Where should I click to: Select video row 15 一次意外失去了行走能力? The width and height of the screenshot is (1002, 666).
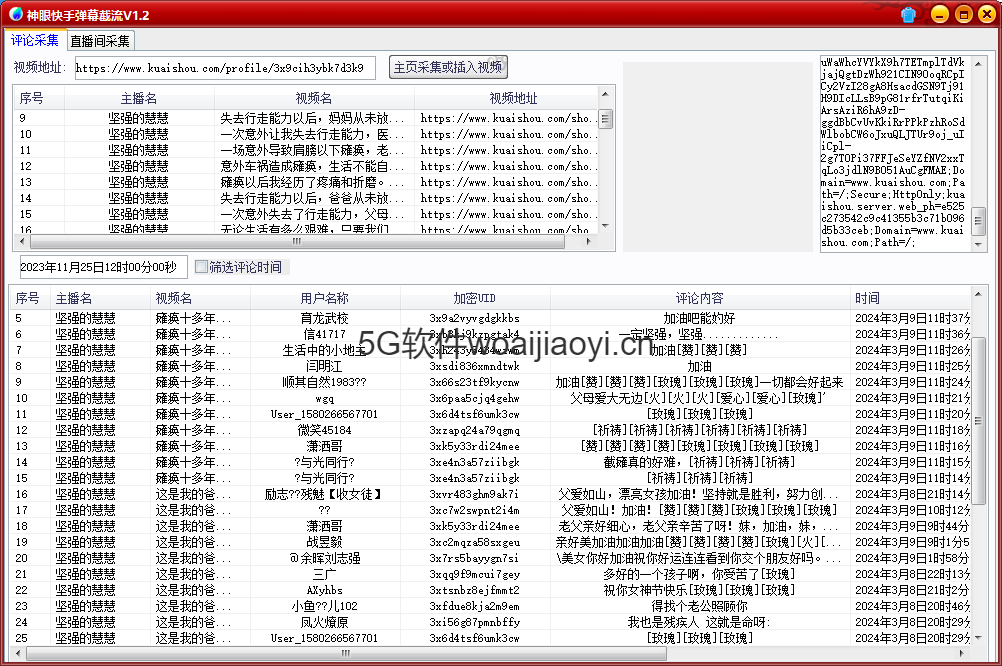[307, 214]
